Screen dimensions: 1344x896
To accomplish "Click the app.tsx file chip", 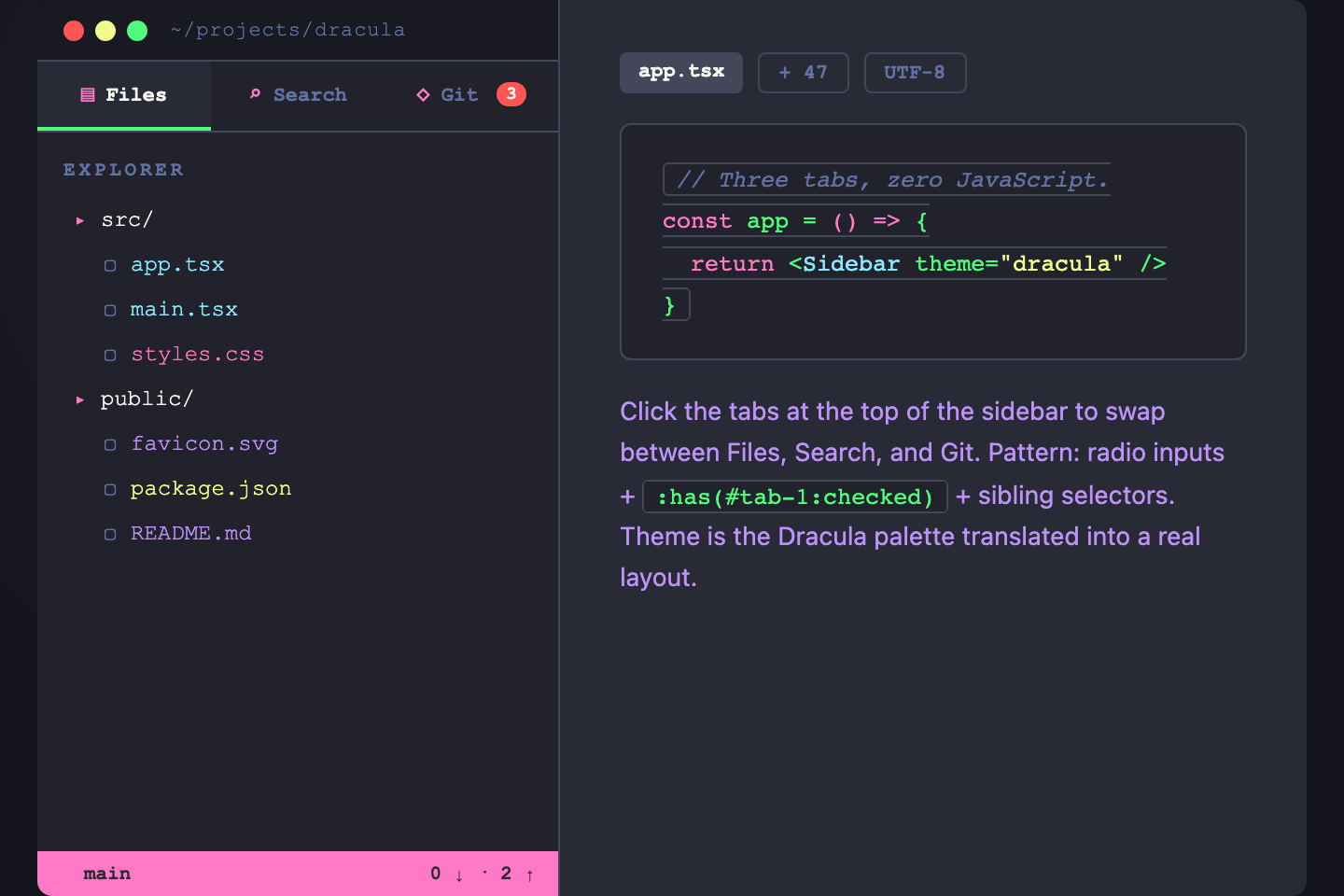I will (x=681, y=73).
